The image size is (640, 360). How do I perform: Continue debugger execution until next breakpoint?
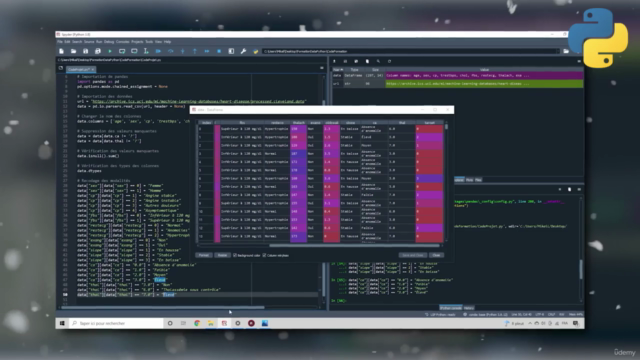click(207, 51)
